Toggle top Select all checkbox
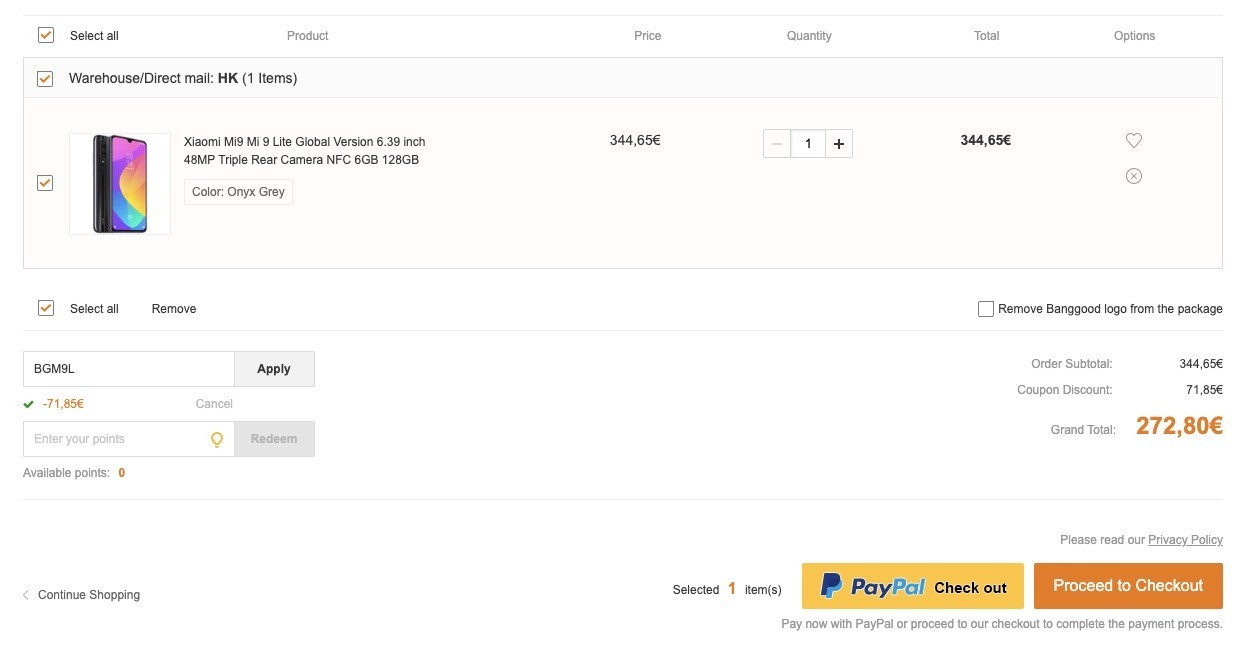This screenshot has width=1245, height=660. [x=45, y=35]
